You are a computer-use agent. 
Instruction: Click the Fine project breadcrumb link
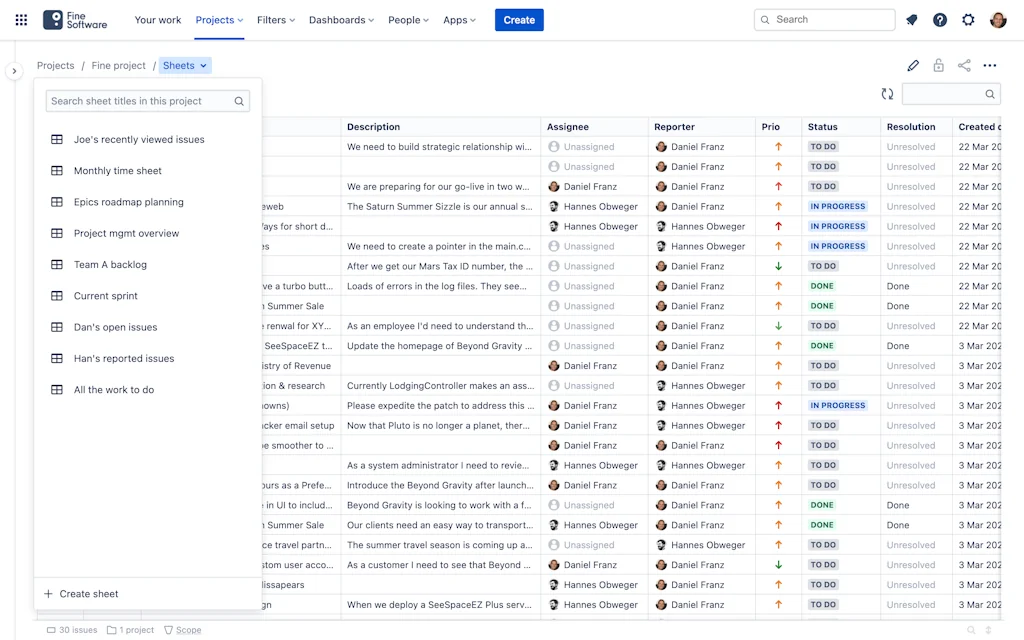118,66
